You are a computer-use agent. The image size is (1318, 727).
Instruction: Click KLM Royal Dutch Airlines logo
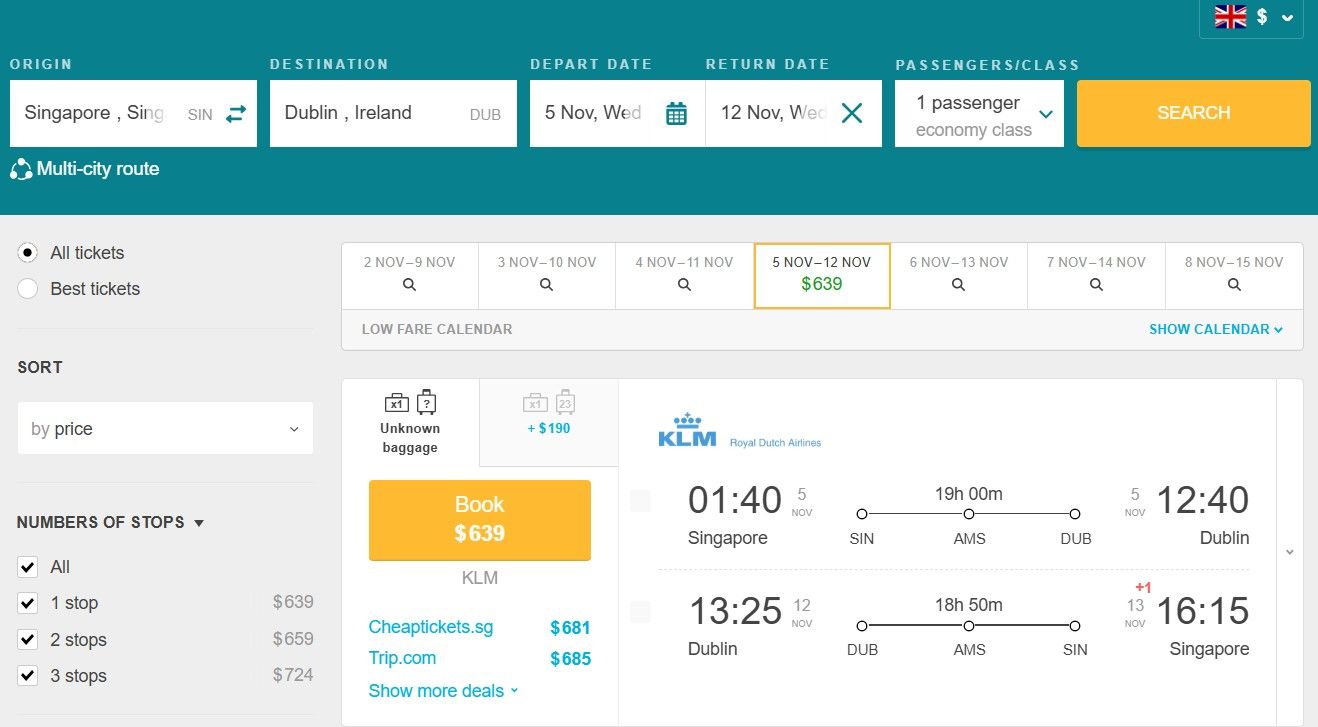pos(740,430)
